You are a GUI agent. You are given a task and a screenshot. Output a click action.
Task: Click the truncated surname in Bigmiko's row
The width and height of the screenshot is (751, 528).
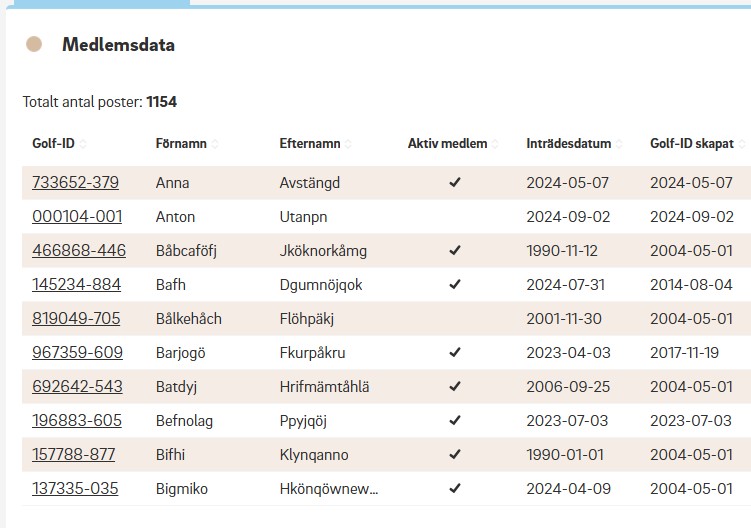(329, 489)
